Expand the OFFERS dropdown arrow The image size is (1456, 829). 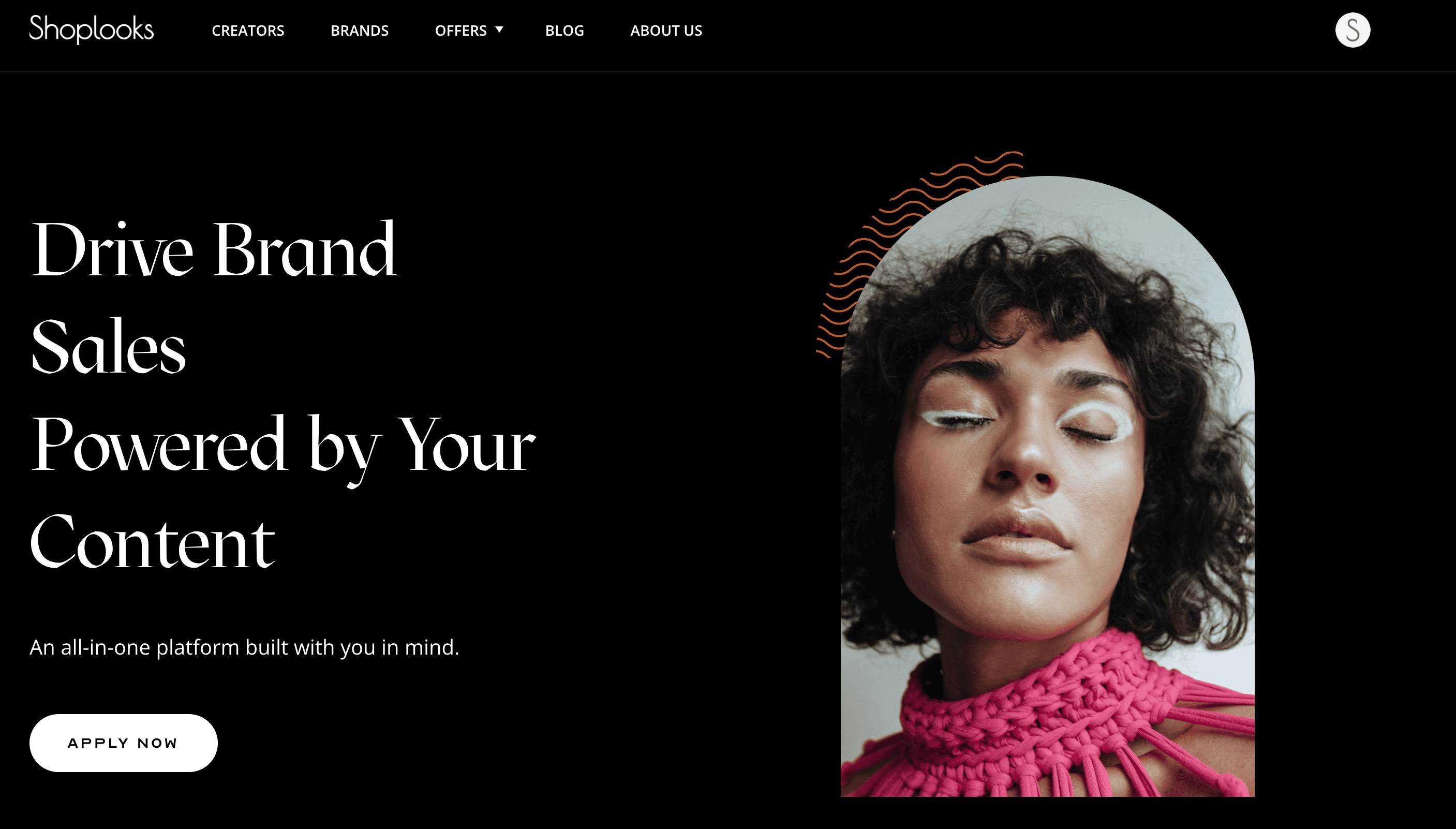pyautogui.click(x=499, y=29)
